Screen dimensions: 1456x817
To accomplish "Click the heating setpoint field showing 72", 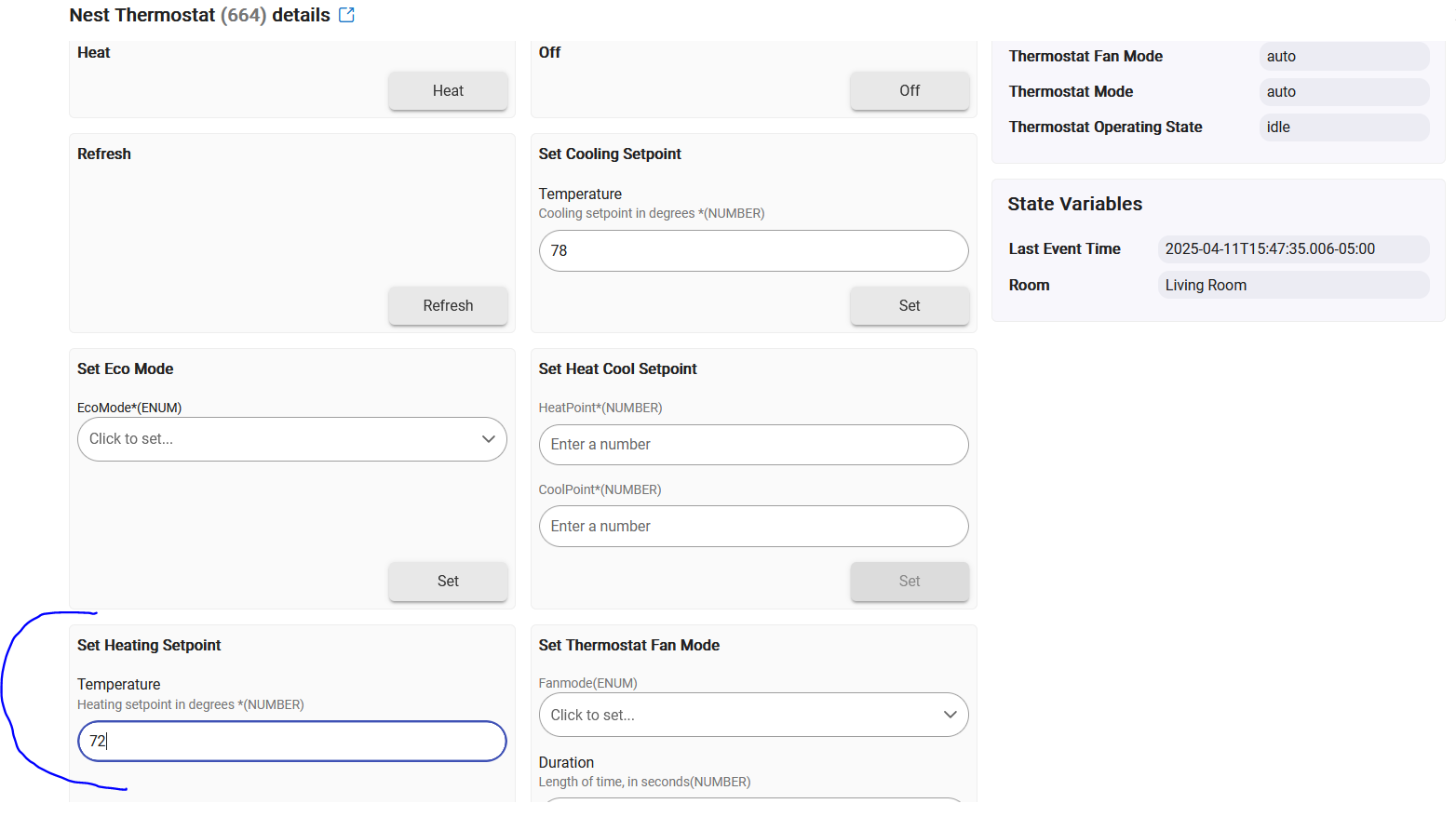I will pos(292,741).
